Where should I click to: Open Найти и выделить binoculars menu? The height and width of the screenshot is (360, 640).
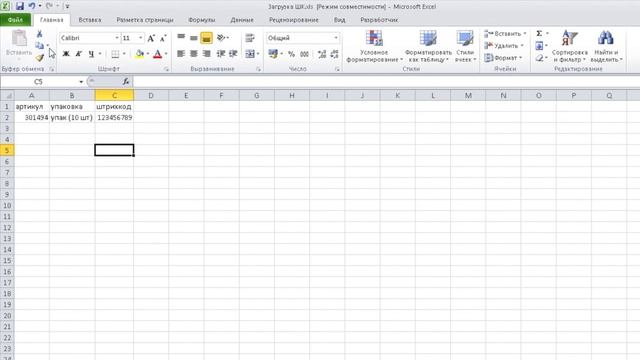(x=606, y=46)
